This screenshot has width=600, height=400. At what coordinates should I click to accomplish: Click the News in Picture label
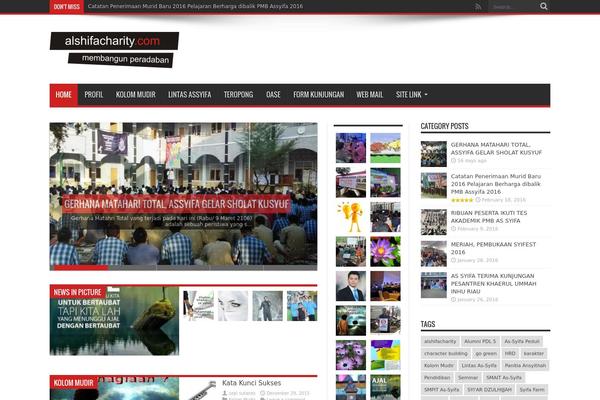click(x=77, y=292)
